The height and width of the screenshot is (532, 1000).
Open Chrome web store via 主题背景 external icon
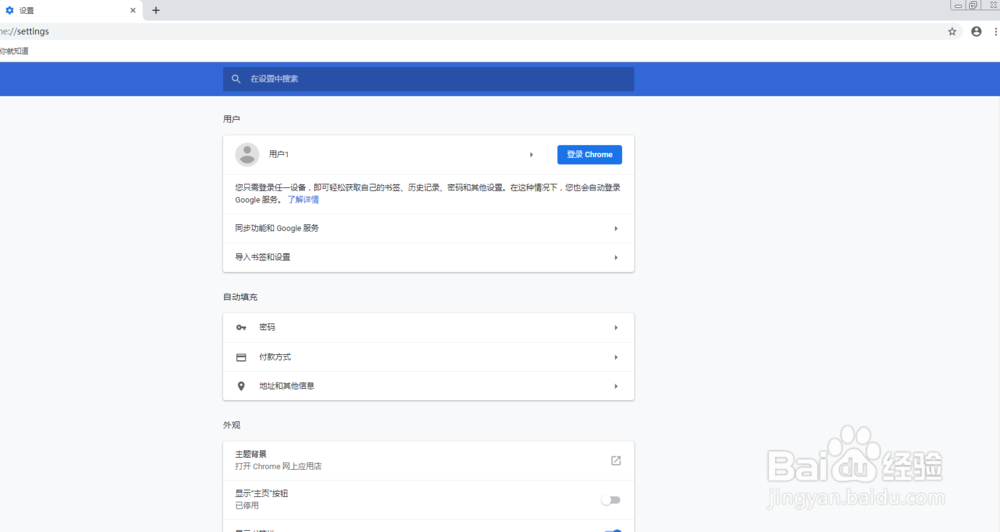(x=616, y=461)
